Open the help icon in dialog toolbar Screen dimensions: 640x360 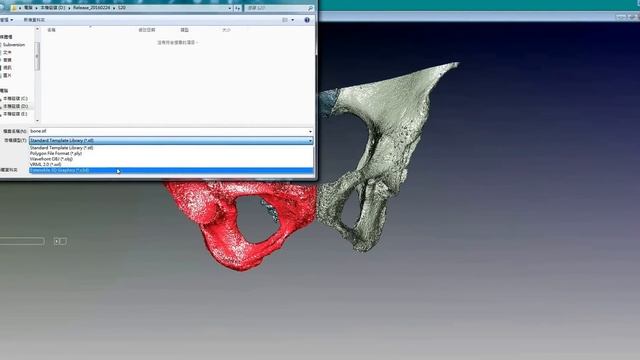[x=307, y=20]
